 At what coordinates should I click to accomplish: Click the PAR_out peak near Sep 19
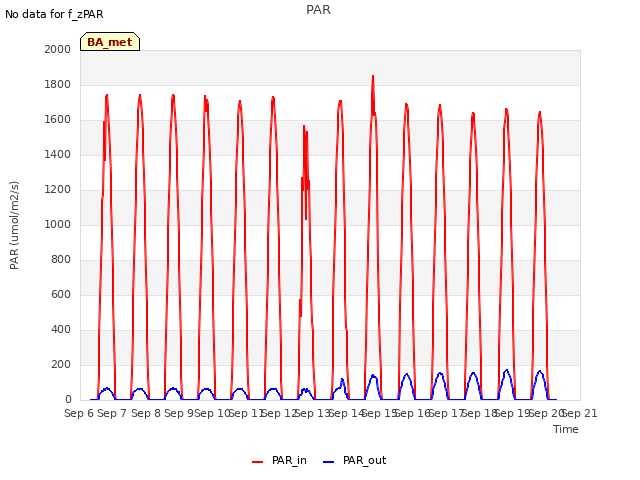[507, 370]
